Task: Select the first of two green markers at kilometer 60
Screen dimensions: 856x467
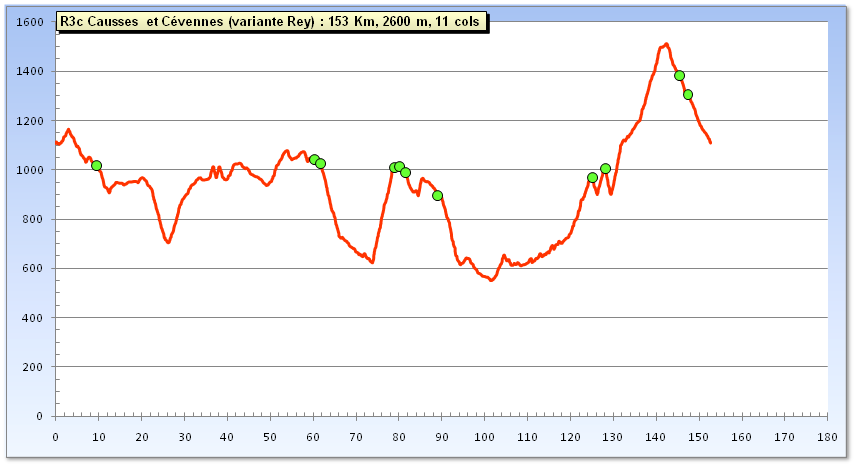Action: 314,159
